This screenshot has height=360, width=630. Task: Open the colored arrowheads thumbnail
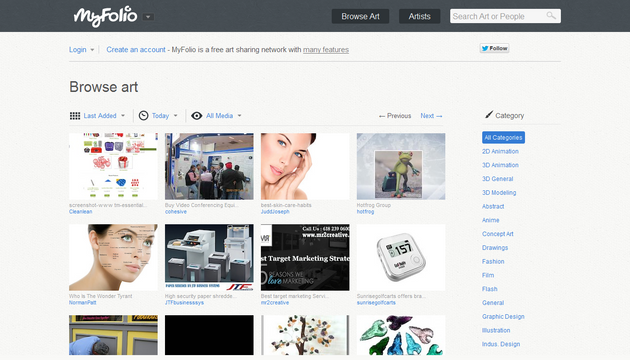click(x=401, y=335)
